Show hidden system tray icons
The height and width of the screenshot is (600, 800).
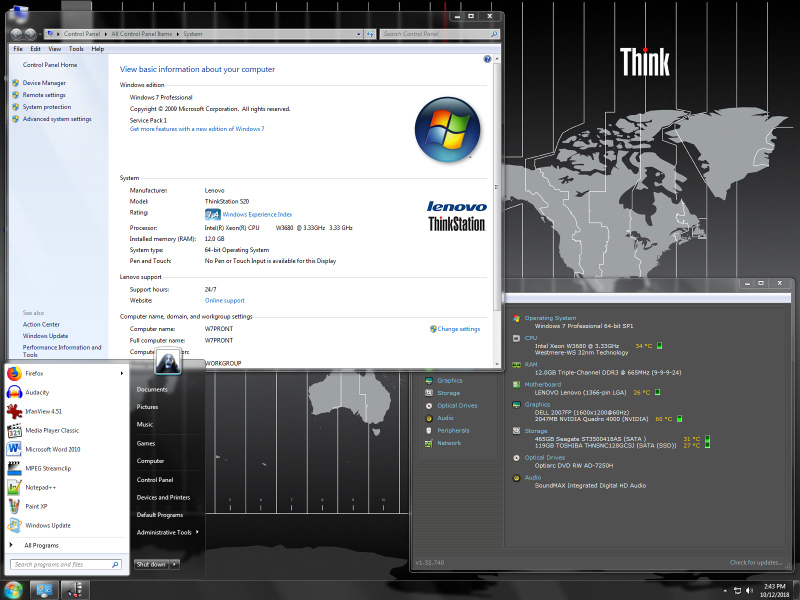[725, 591]
